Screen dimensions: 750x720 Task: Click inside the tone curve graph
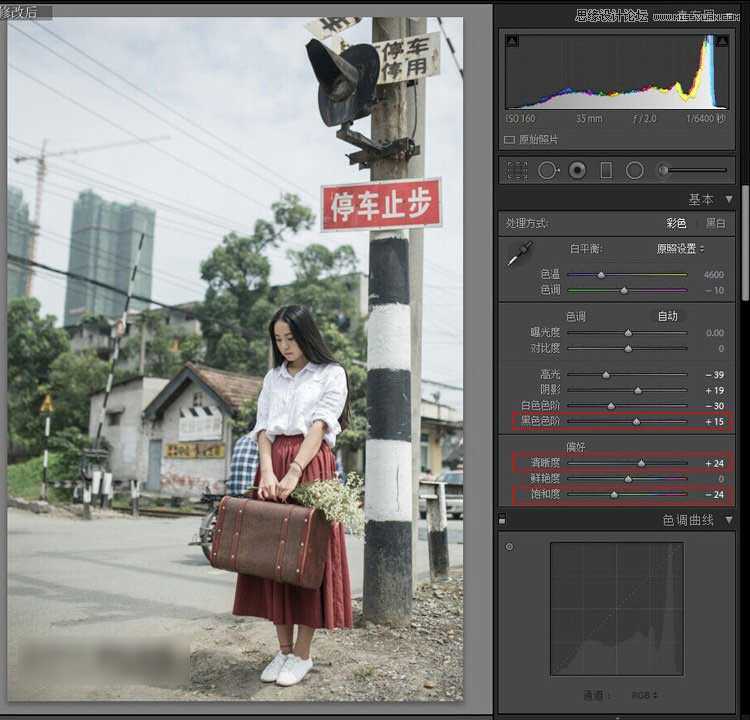coord(617,609)
